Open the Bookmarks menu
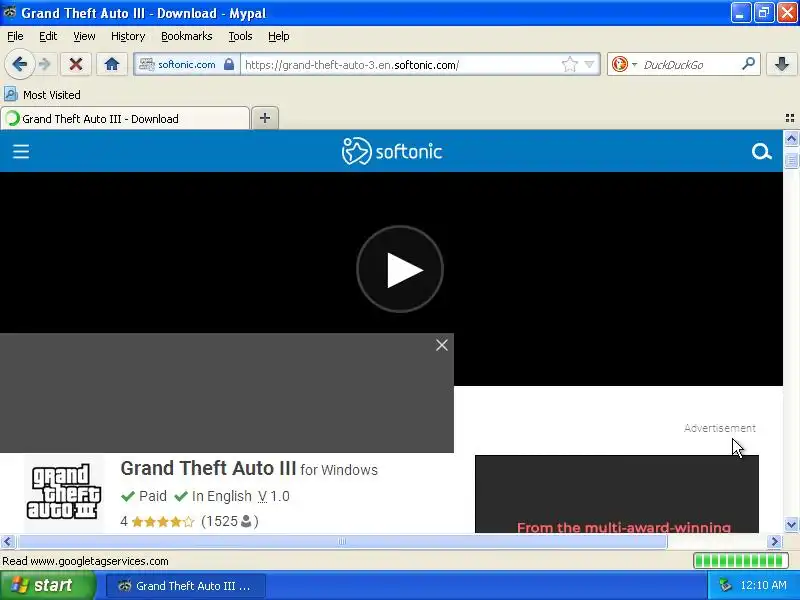Image resolution: width=800 pixels, height=600 pixels. [187, 36]
